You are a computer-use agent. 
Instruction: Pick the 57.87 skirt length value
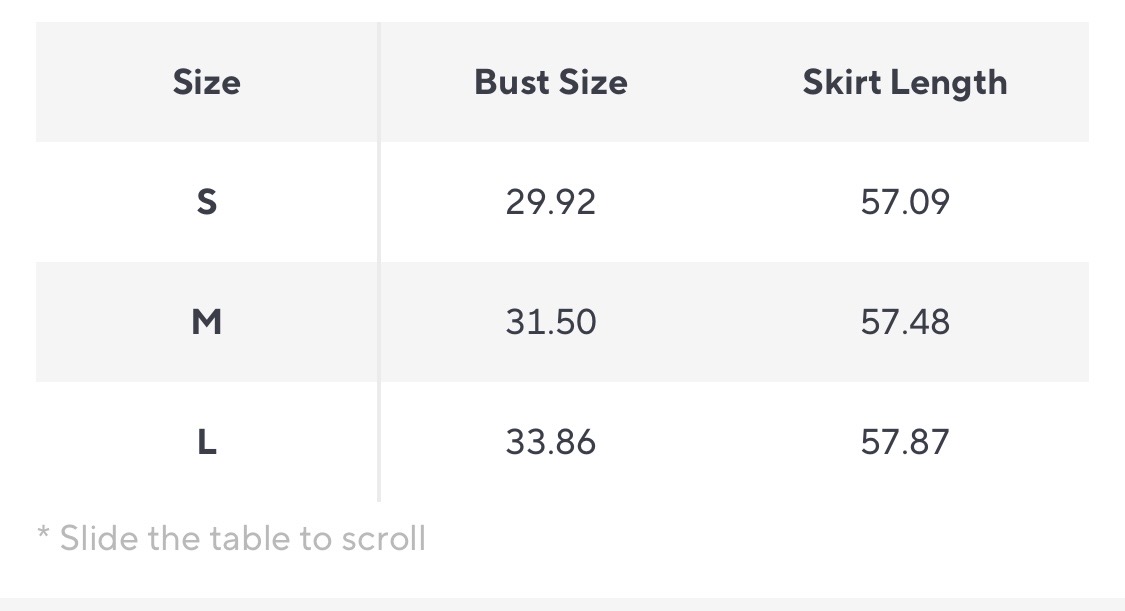pos(904,442)
